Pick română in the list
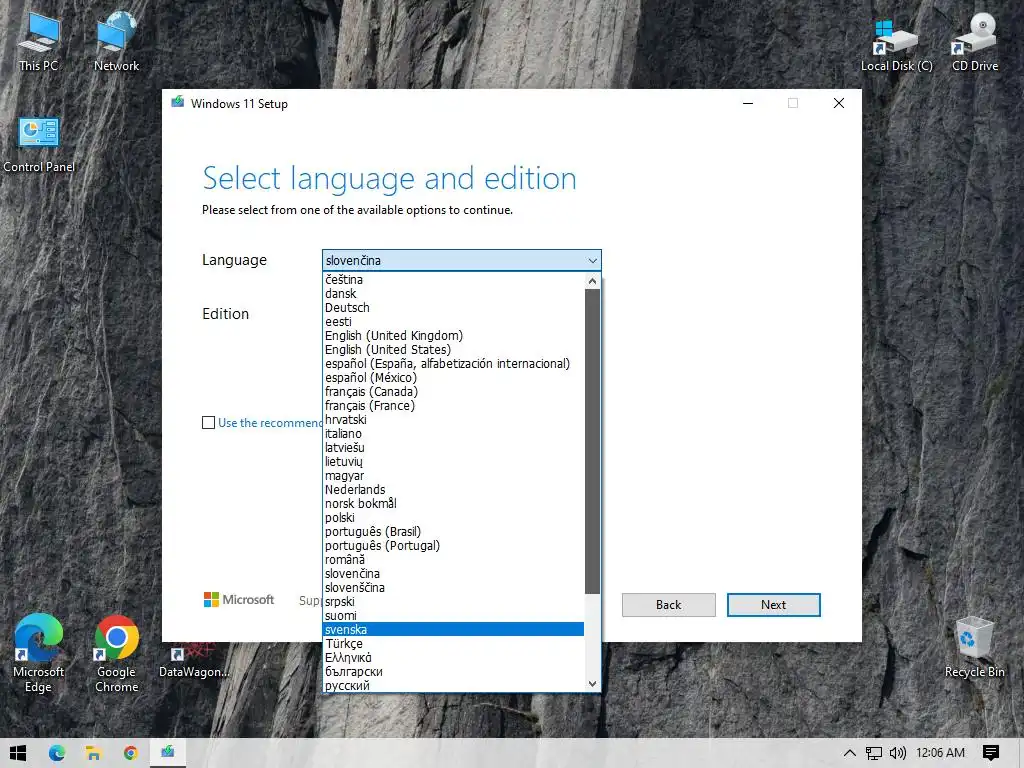The width and height of the screenshot is (1024, 768). 454,560
